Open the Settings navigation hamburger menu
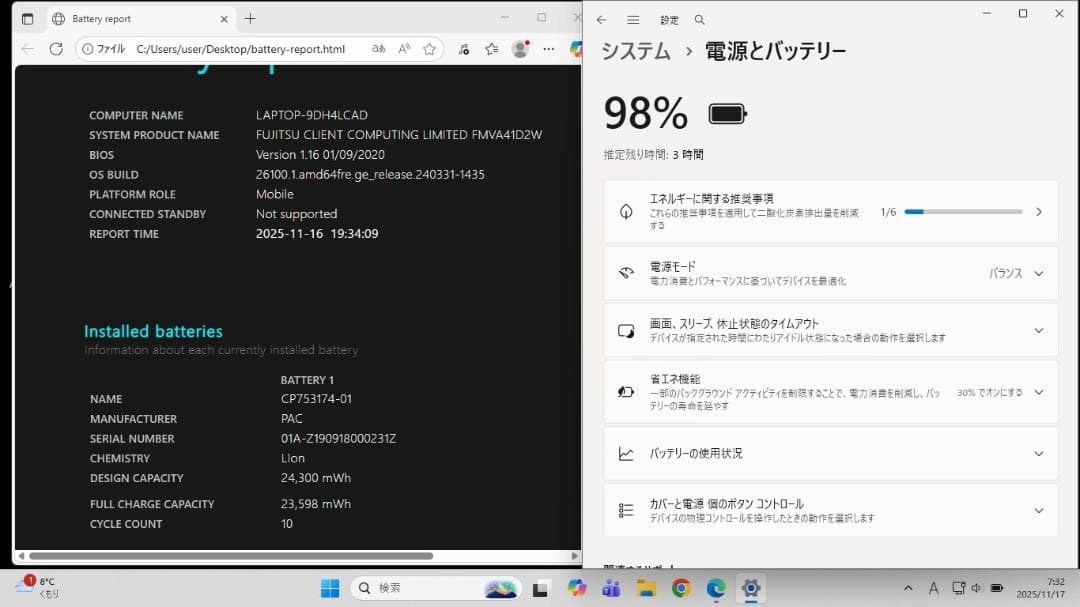 635,19
